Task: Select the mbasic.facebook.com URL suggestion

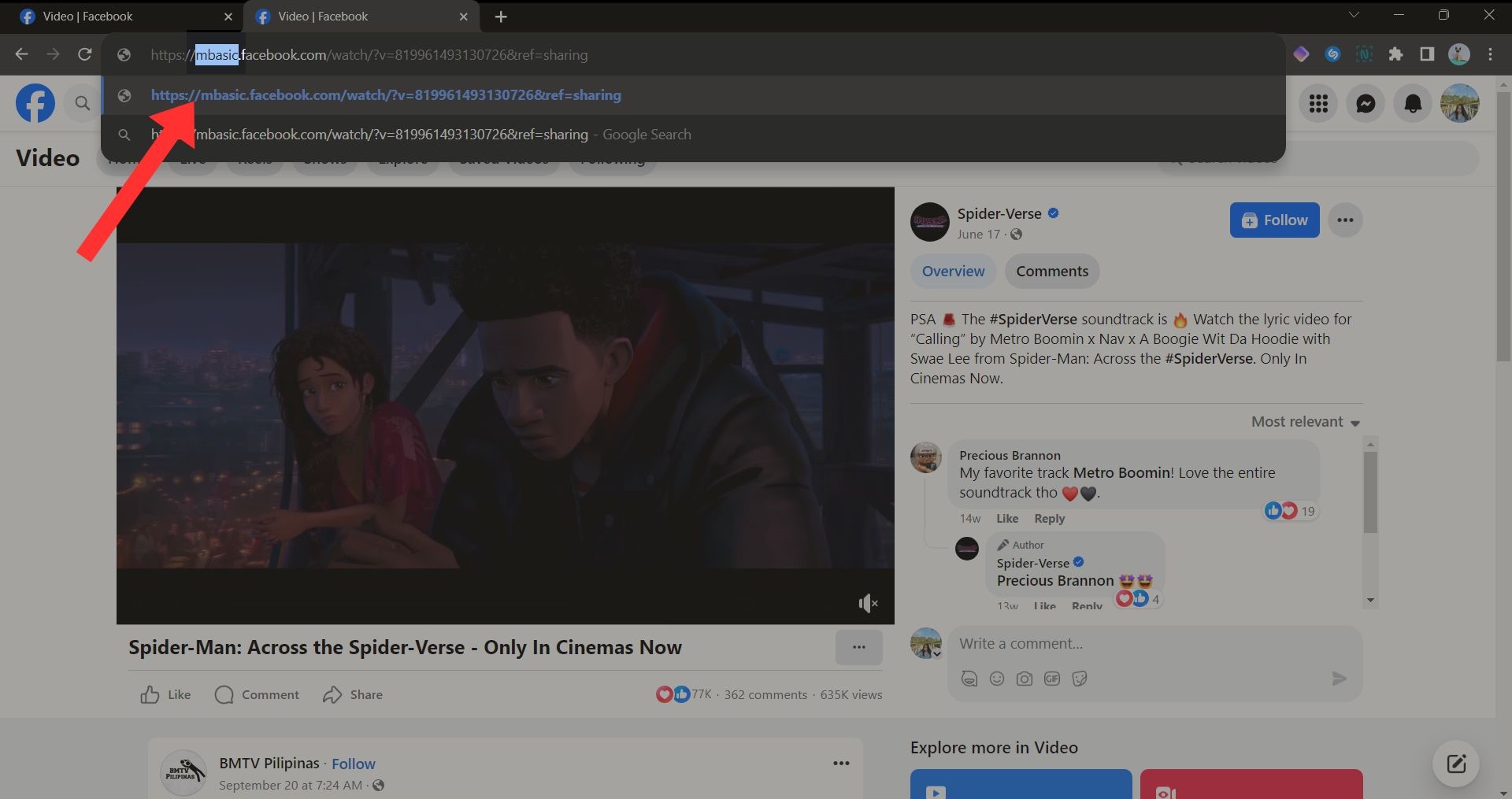Action: coord(693,95)
